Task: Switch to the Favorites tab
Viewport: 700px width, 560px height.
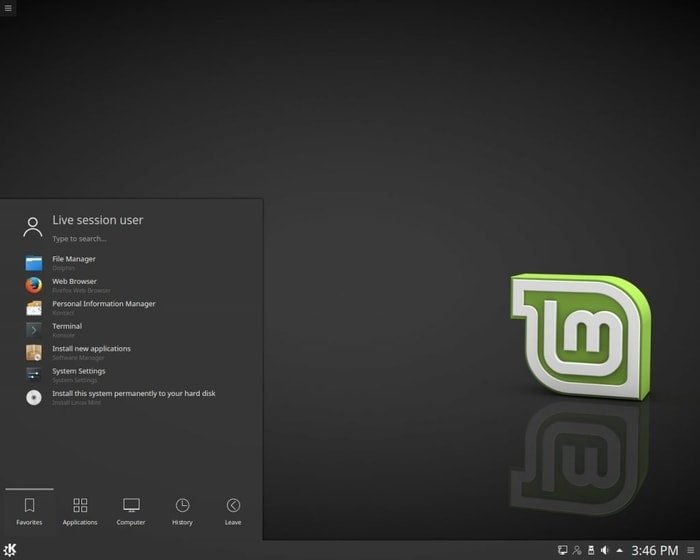Action: (29, 512)
